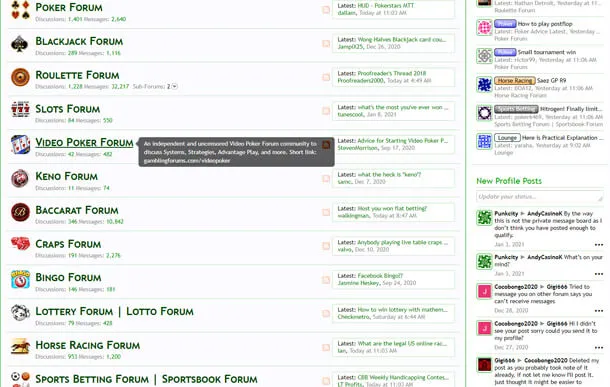Image resolution: width=610 pixels, height=387 pixels.
Task: Select the Lounge tag in recent threads
Action: click(x=507, y=138)
